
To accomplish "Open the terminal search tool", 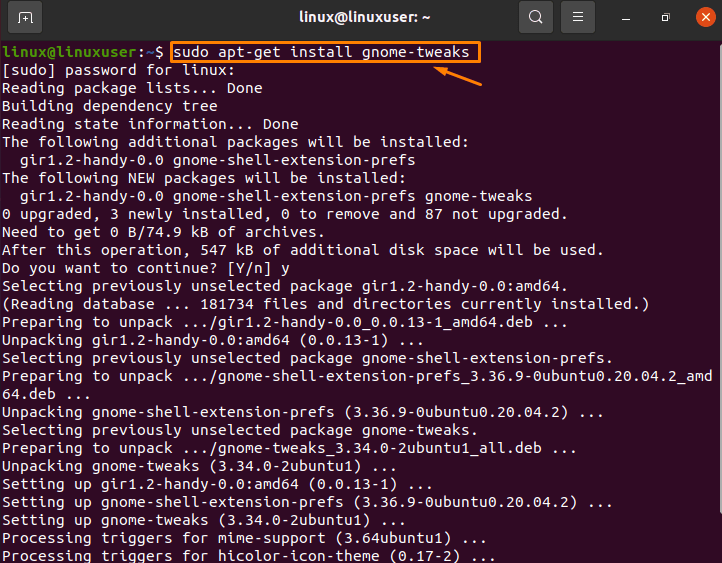I will [536, 17].
